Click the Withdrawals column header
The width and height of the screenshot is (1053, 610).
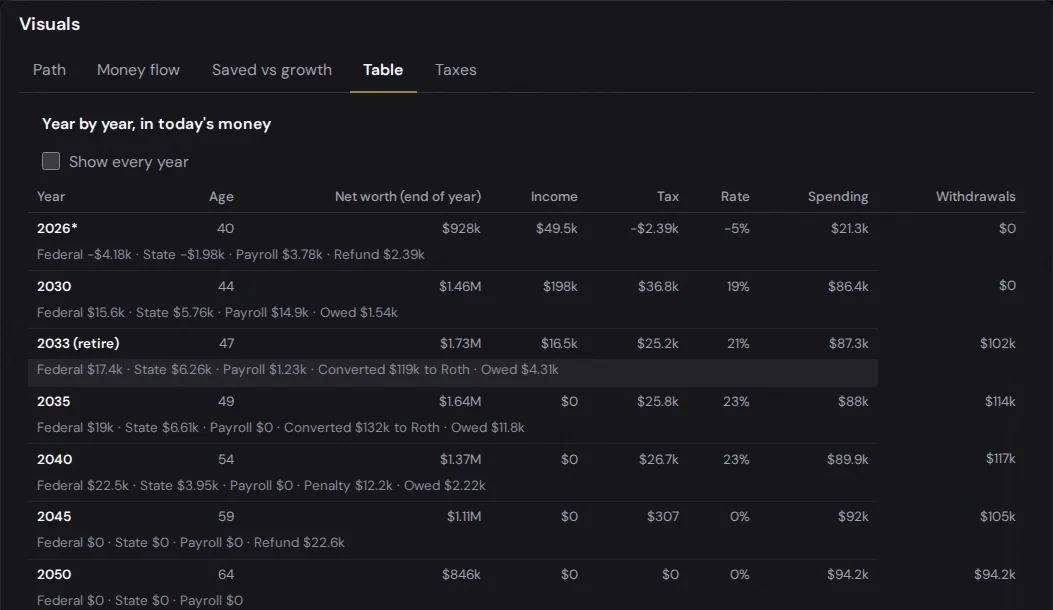[x=976, y=196]
